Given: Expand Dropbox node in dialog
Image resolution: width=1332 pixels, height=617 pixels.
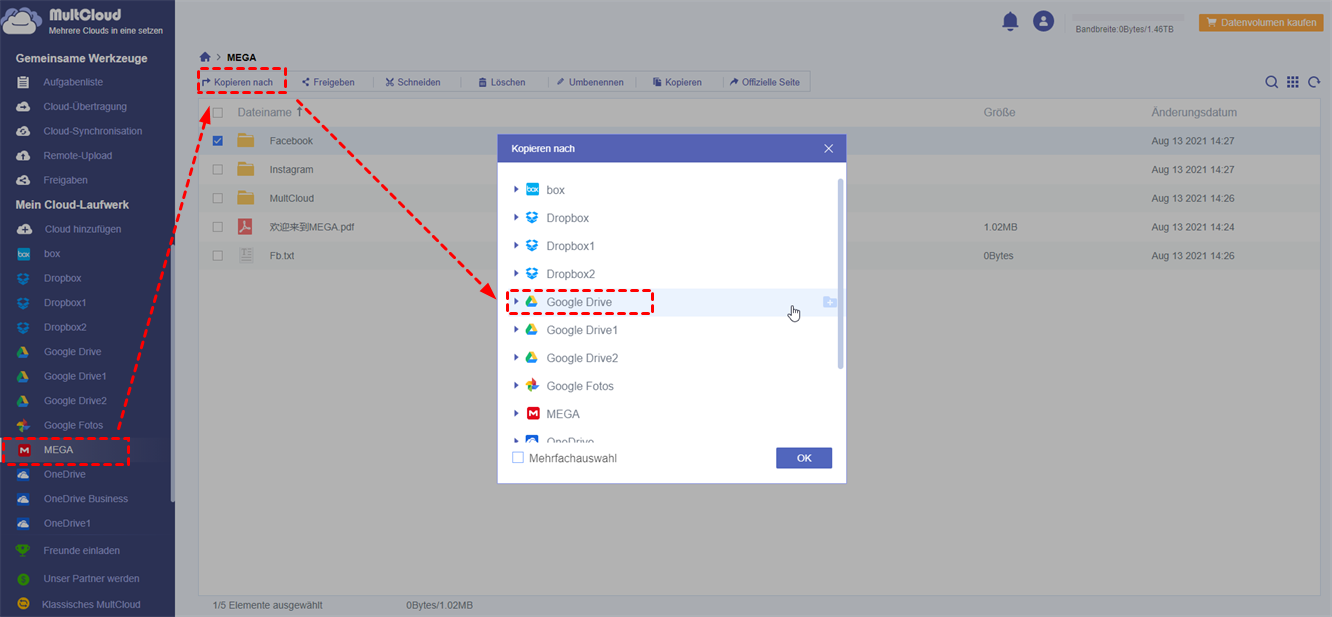Looking at the screenshot, I should pyautogui.click(x=516, y=218).
